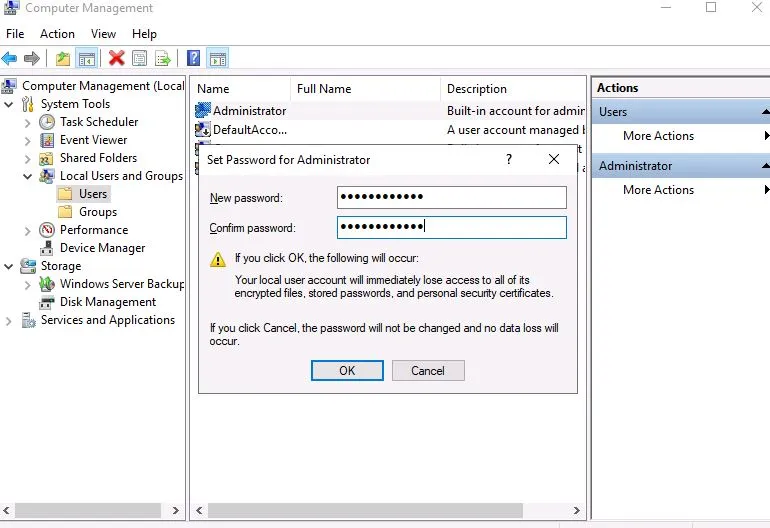
Task: Open the Action menu
Action: coord(57,34)
